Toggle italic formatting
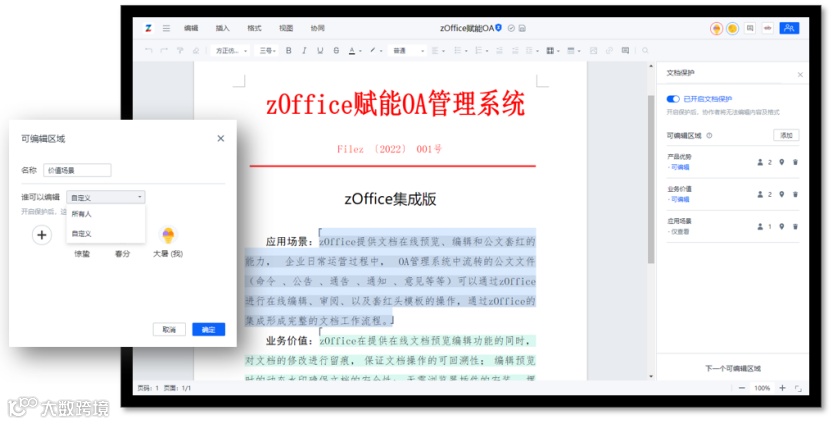The width and height of the screenshot is (833, 424). pyautogui.click(x=304, y=50)
